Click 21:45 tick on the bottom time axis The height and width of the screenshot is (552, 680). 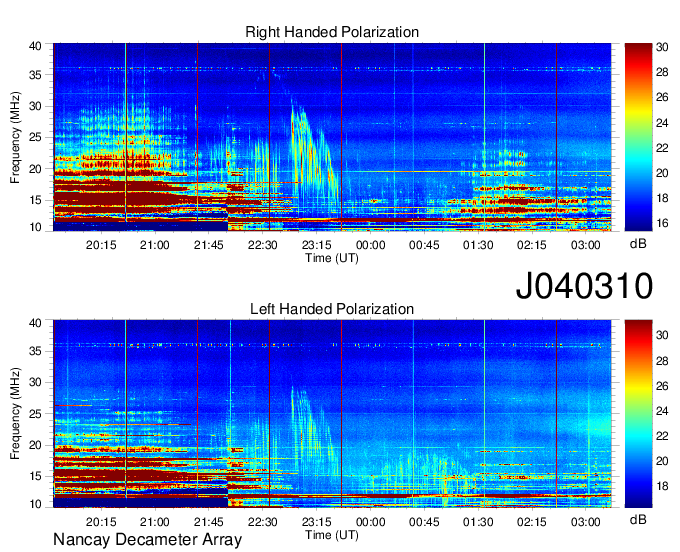(x=209, y=522)
